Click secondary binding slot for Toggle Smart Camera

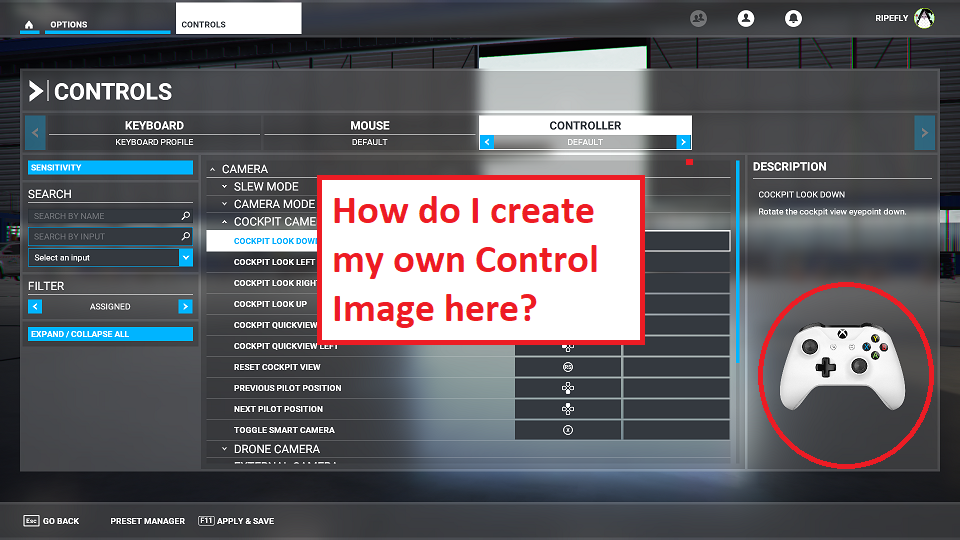point(676,430)
